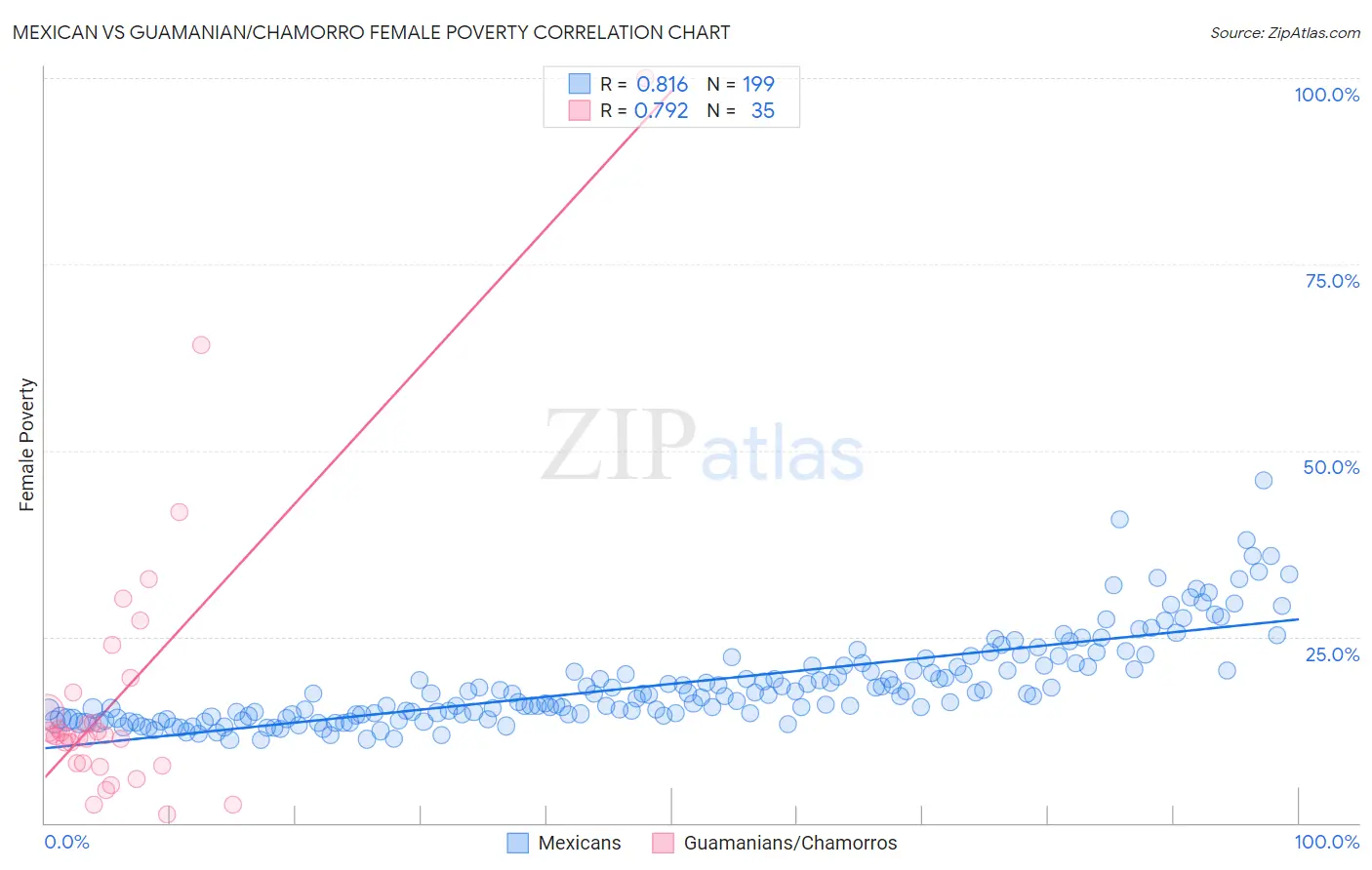The image size is (1372, 870).
Task: Click the blue Mexicans legend swatch
Action: 517,843
